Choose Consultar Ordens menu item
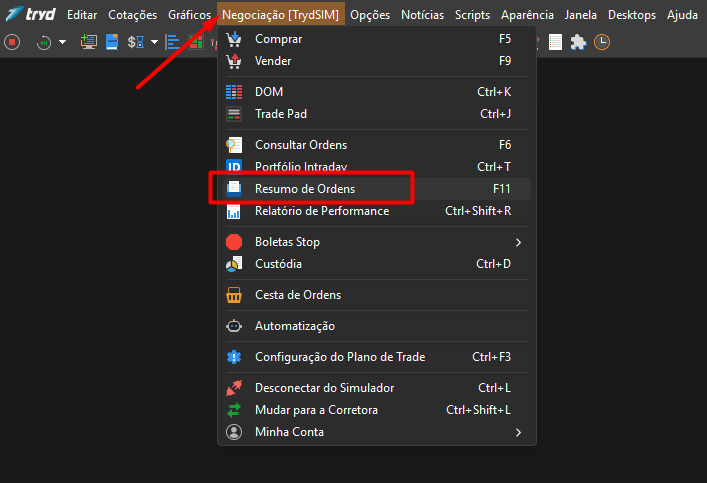 pyautogui.click(x=376, y=145)
